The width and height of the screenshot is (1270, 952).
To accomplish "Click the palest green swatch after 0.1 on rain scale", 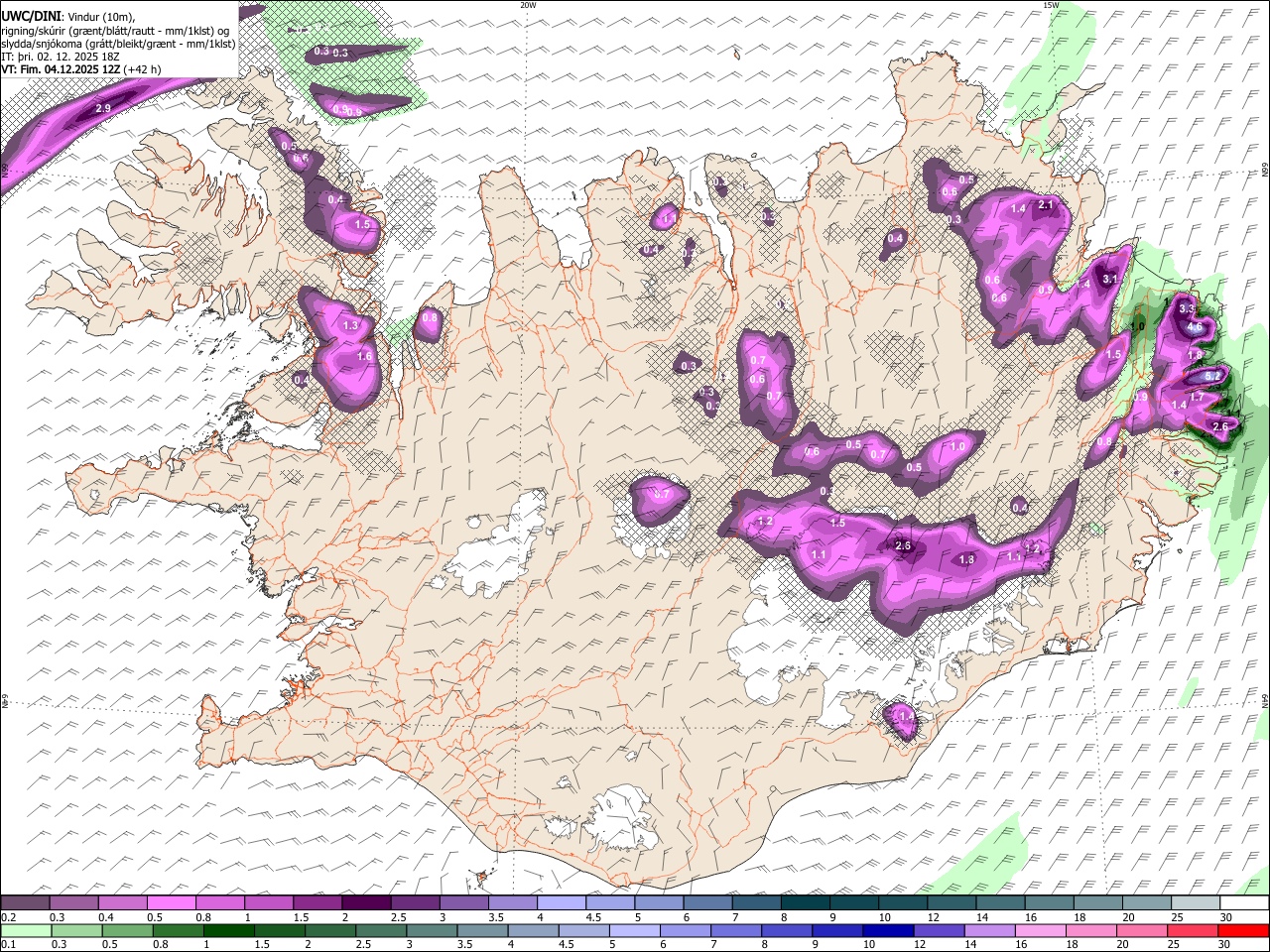I will (x=26, y=930).
